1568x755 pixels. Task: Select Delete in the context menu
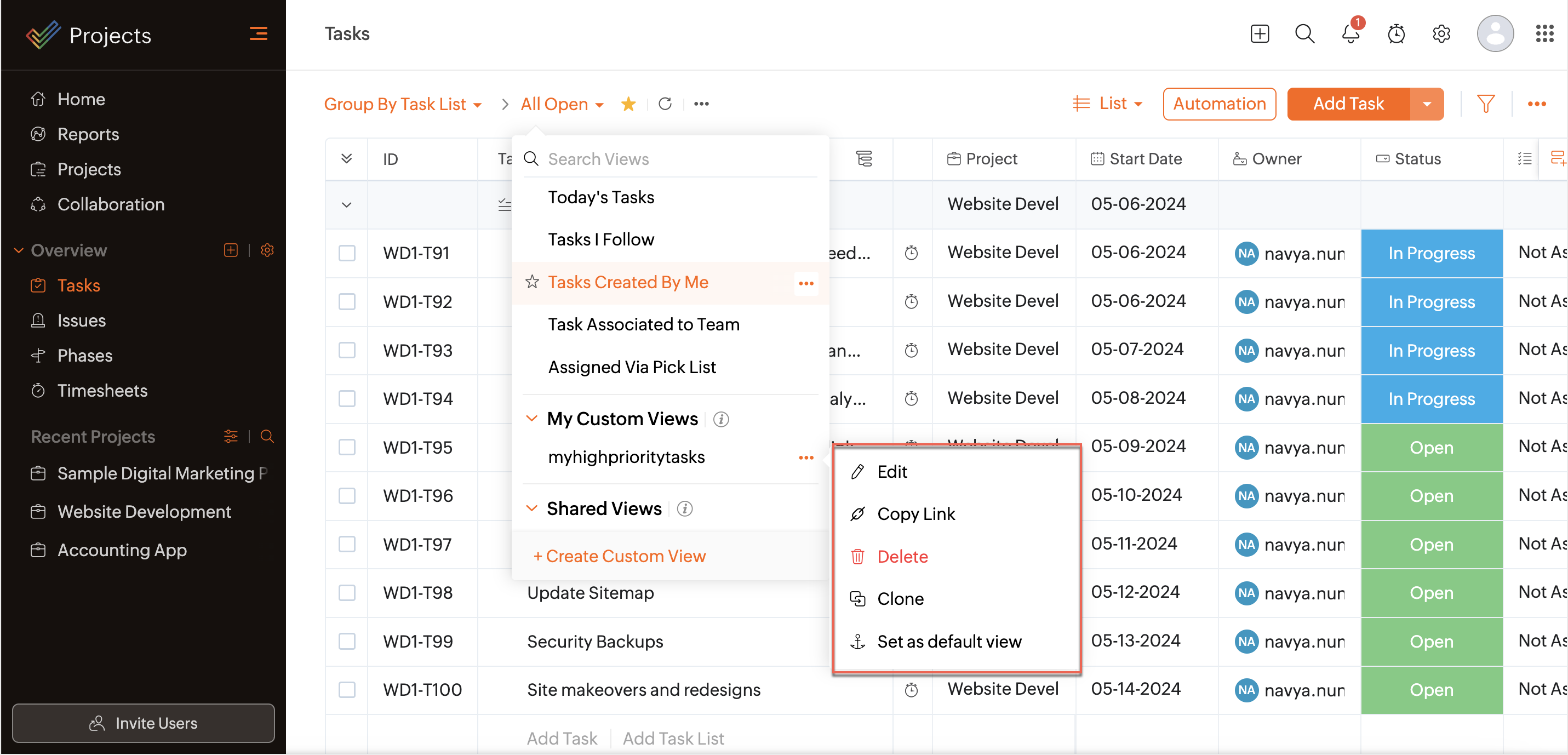(x=902, y=557)
